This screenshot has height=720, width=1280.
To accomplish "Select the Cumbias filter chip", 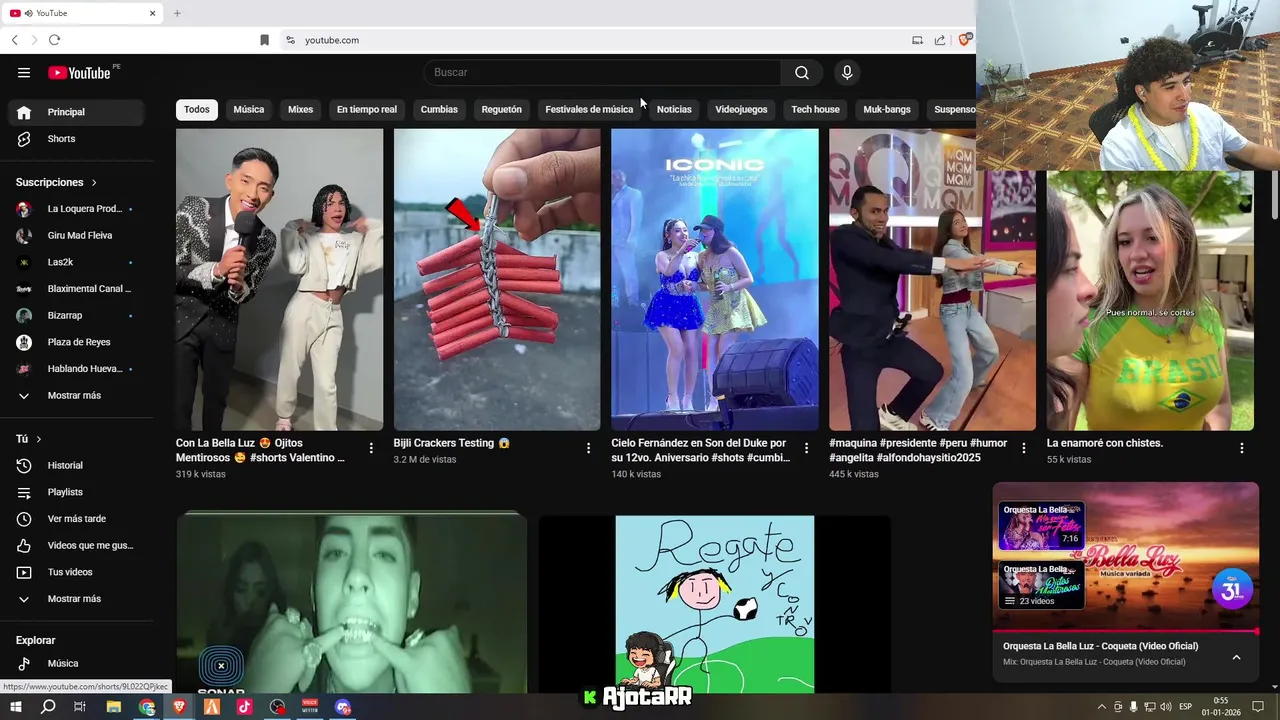I will 439,109.
